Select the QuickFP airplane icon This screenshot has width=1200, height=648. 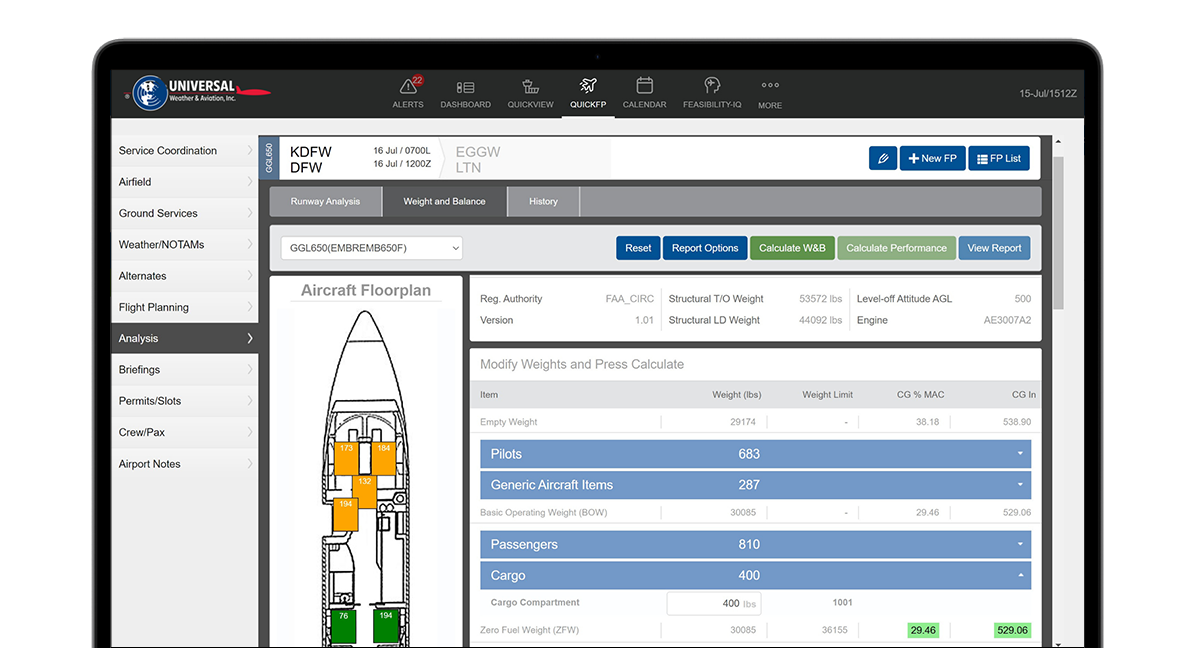click(x=588, y=86)
